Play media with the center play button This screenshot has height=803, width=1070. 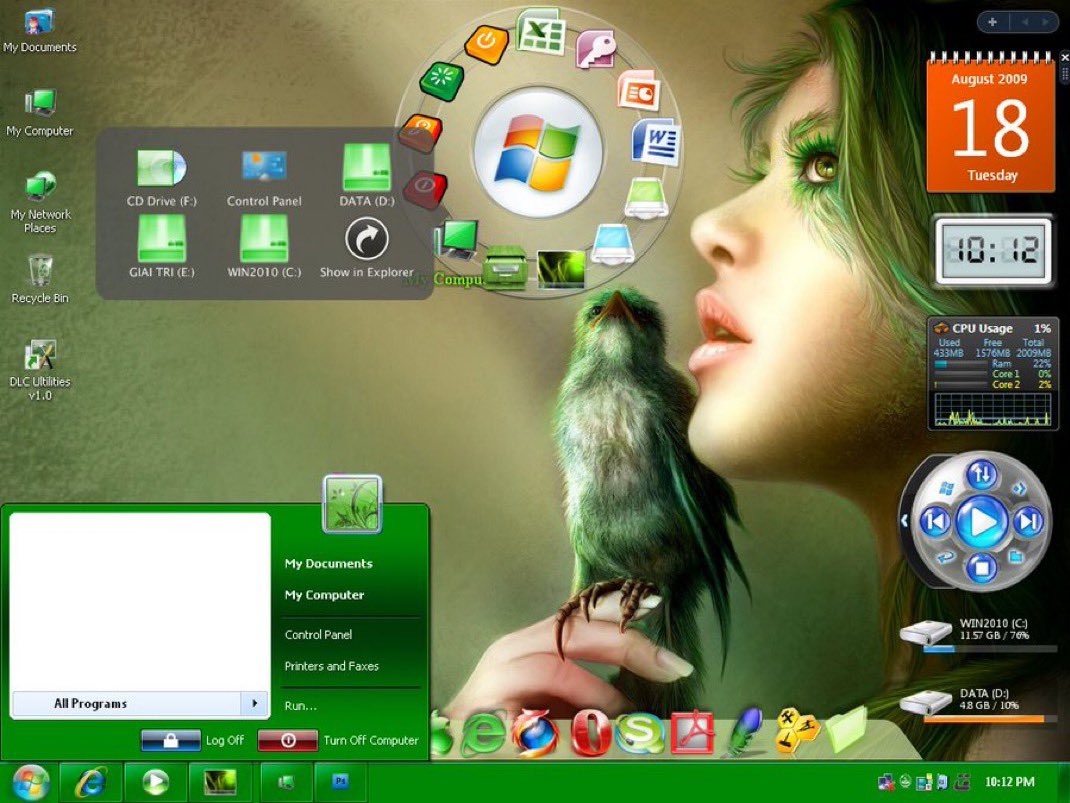[x=981, y=522]
